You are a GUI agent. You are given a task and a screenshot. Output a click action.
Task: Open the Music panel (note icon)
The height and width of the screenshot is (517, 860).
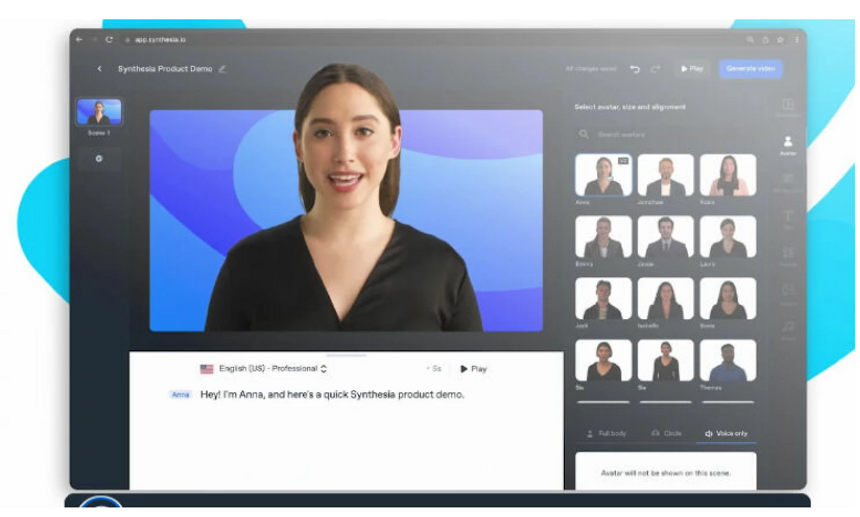click(788, 331)
